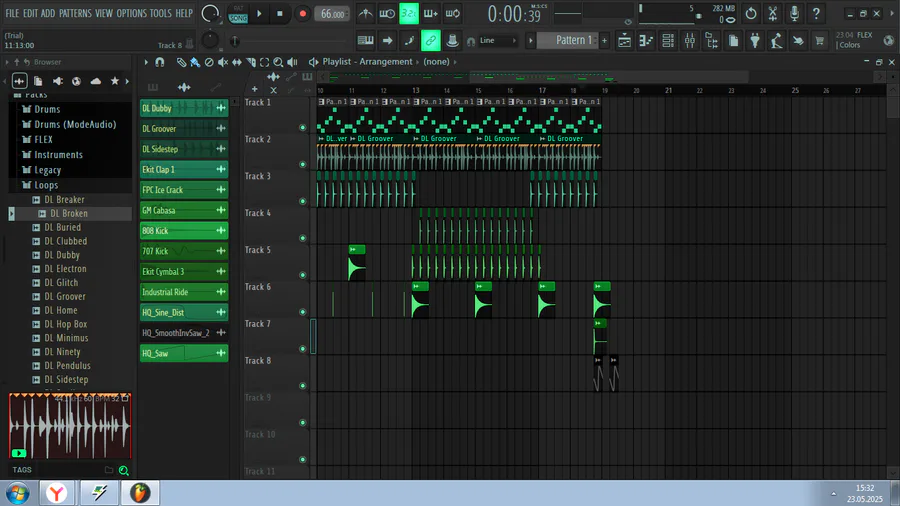The height and width of the screenshot is (506, 900).
Task: Open the Line snap dropdown
Action: click(x=498, y=41)
